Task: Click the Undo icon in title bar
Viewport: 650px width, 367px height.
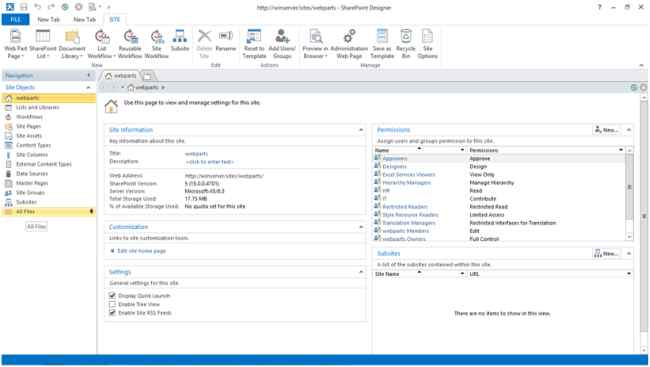Action: 37,7
